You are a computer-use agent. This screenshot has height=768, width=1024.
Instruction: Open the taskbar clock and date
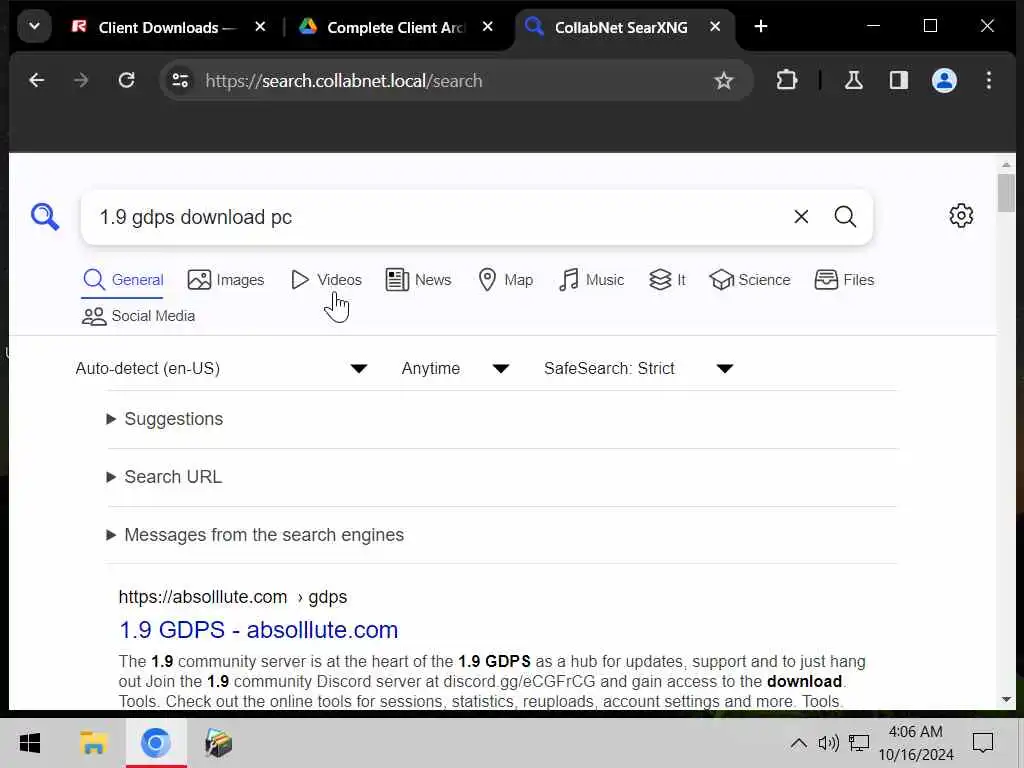[916, 743]
